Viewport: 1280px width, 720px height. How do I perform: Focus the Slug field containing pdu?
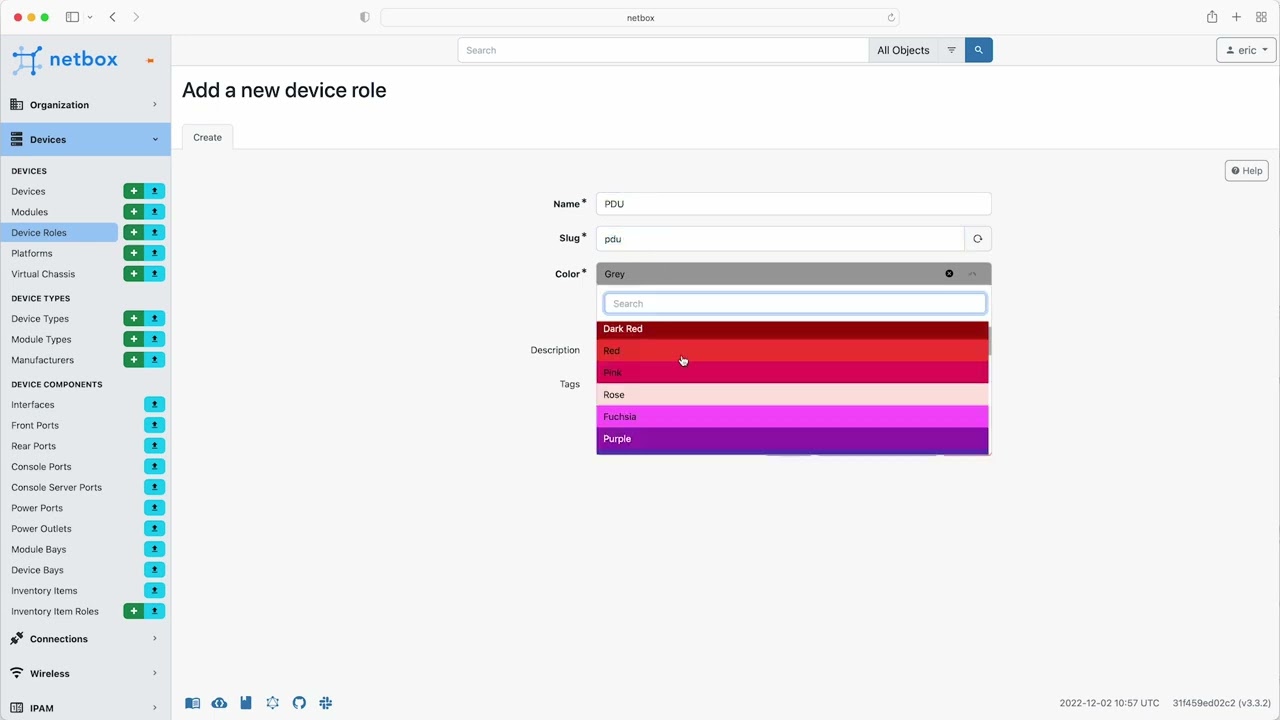click(780, 239)
